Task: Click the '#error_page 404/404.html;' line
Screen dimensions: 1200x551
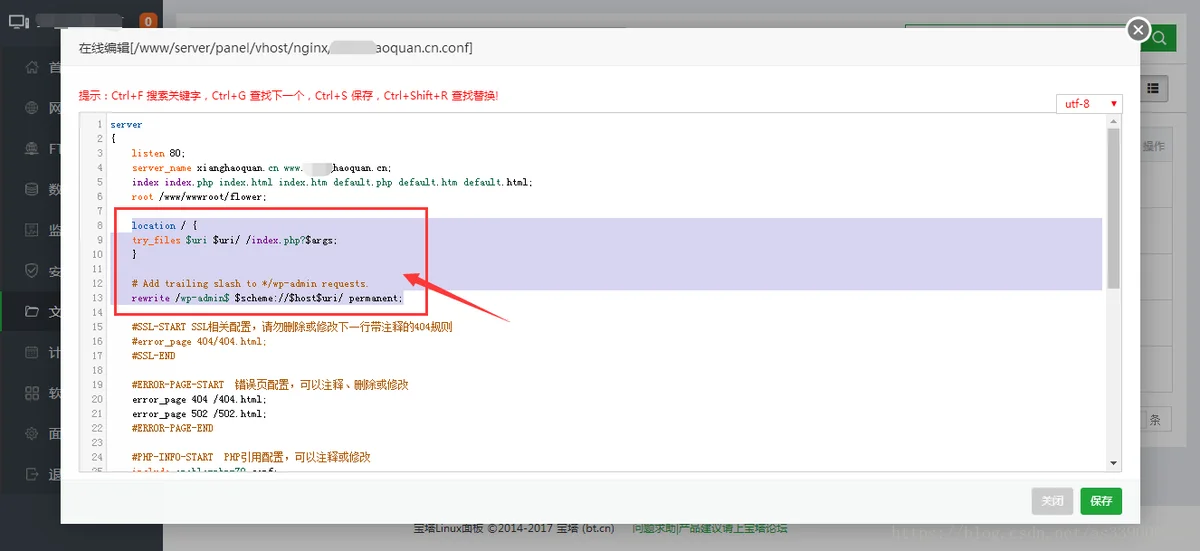Action: pos(199,341)
